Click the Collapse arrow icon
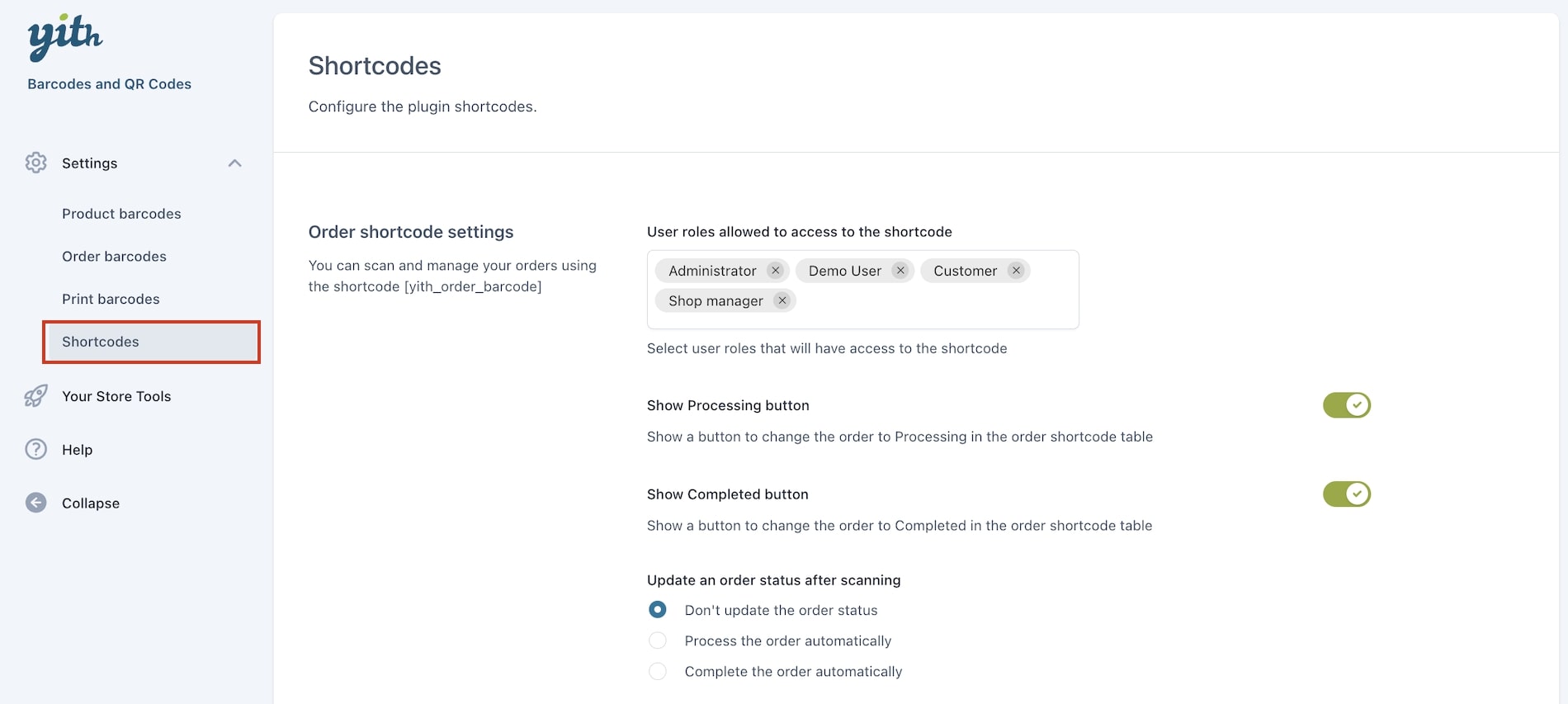The height and width of the screenshot is (704, 1568). tap(35, 503)
